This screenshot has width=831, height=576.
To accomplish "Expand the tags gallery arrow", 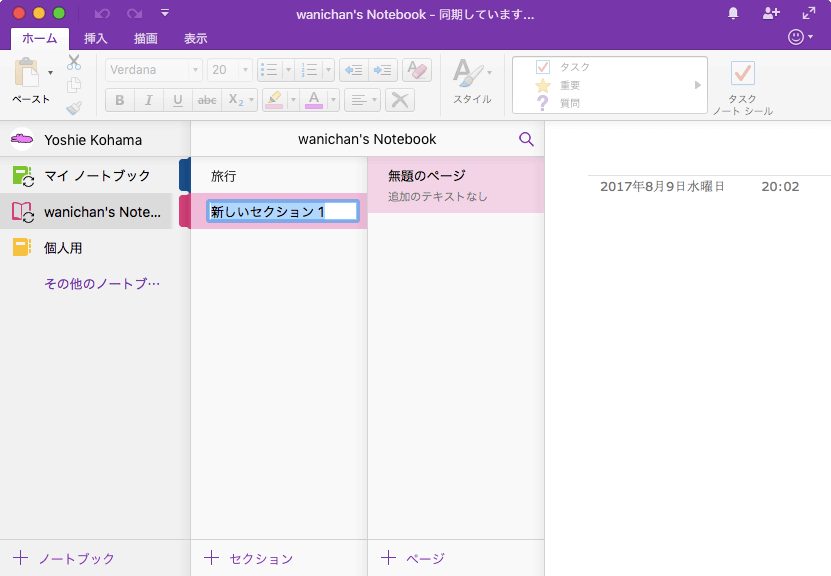I will [x=697, y=85].
